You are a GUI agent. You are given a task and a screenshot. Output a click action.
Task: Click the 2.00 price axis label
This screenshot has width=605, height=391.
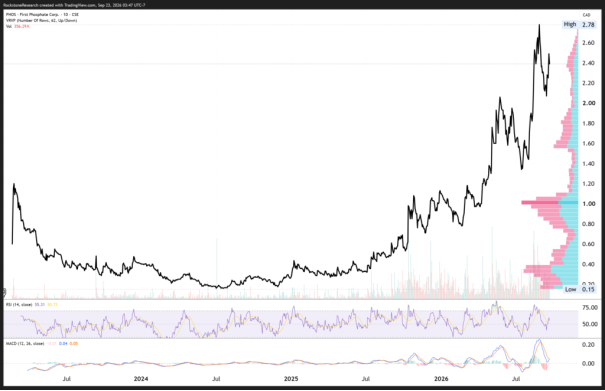tap(588, 103)
